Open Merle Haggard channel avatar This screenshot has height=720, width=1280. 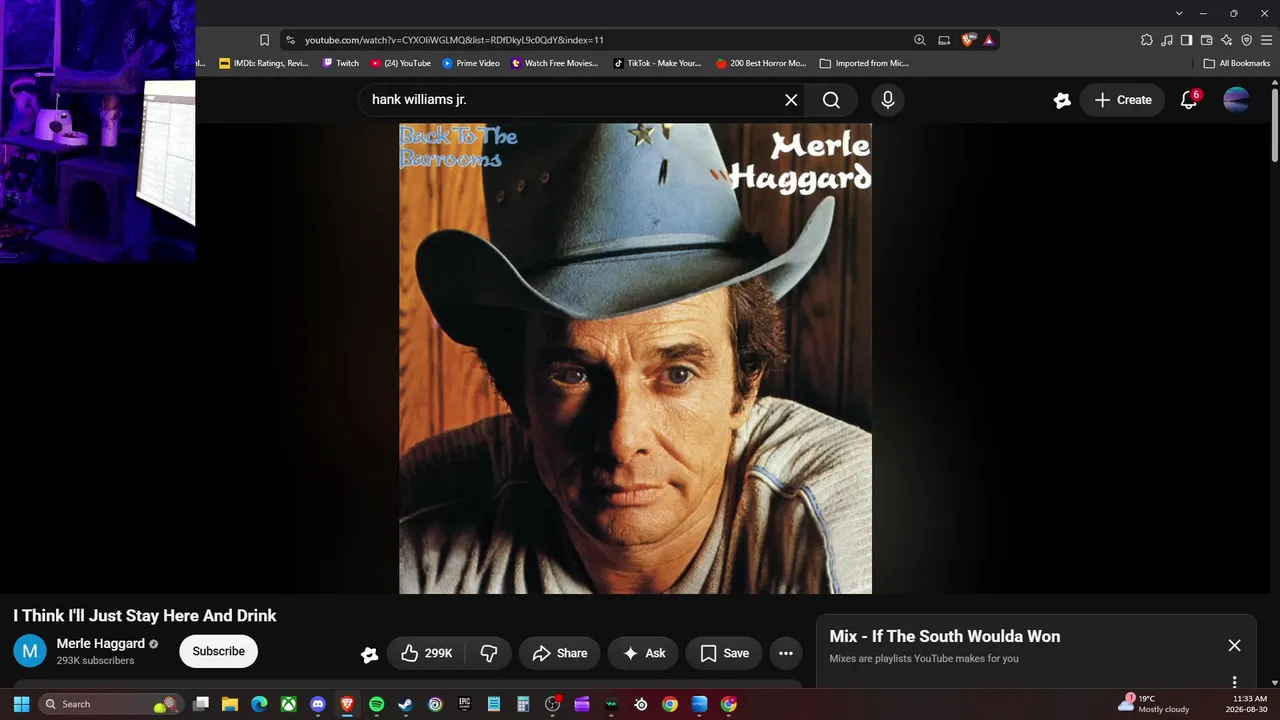pos(30,651)
